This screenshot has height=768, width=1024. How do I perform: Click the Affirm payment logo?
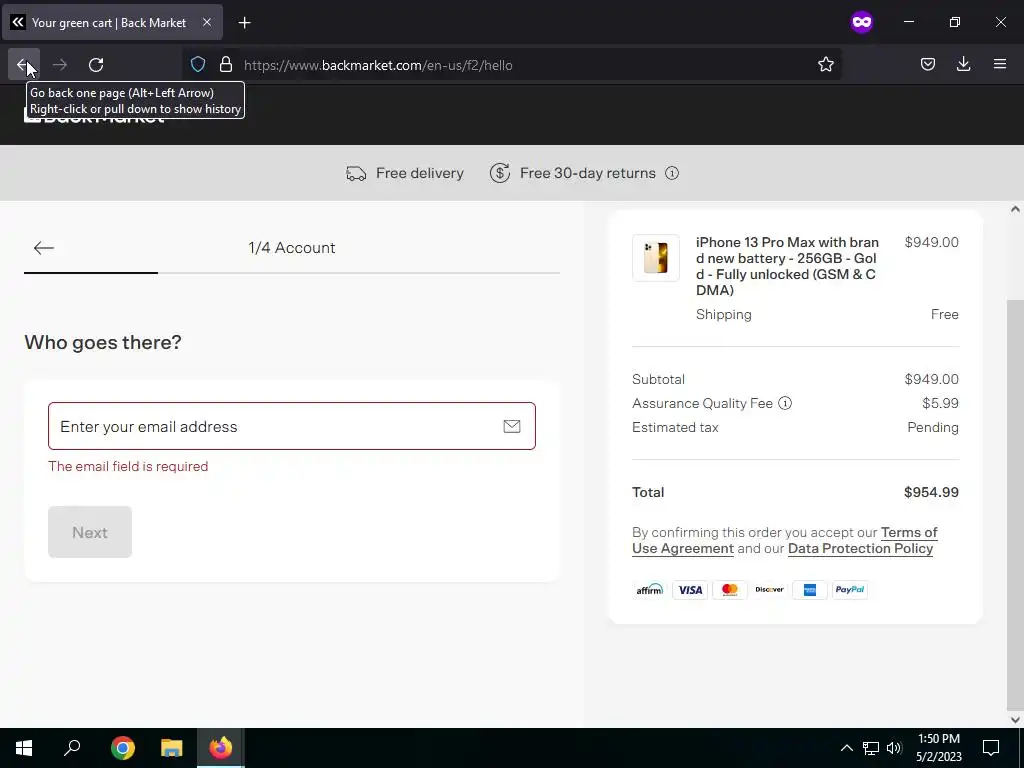coord(650,590)
